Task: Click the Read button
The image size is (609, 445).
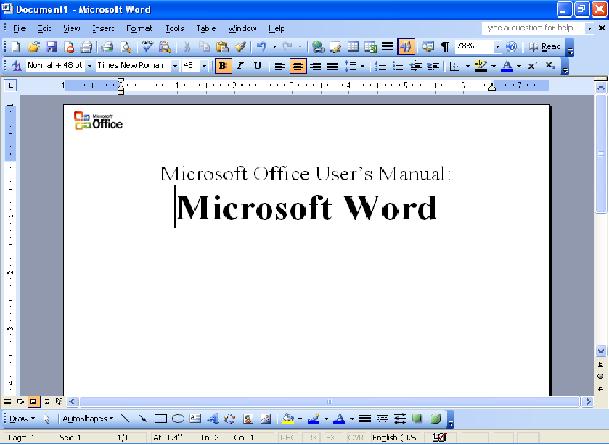Action: (545, 47)
